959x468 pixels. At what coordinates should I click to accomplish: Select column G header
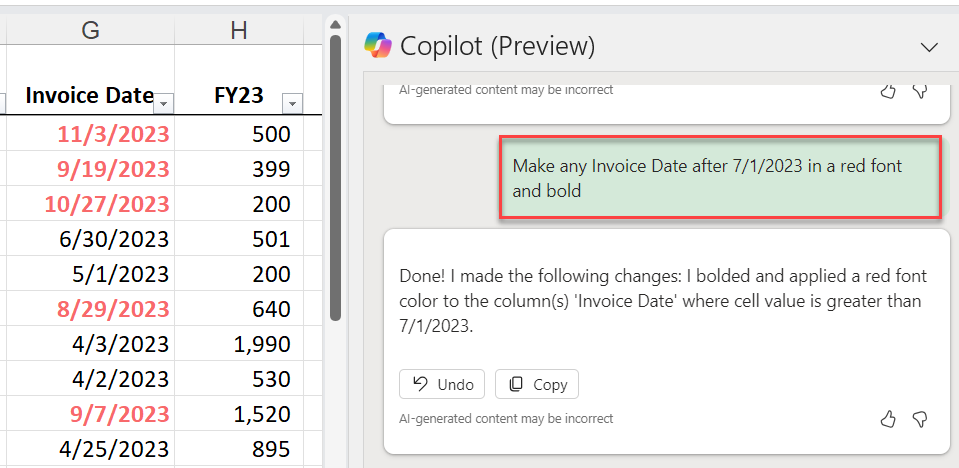(x=90, y=29)
